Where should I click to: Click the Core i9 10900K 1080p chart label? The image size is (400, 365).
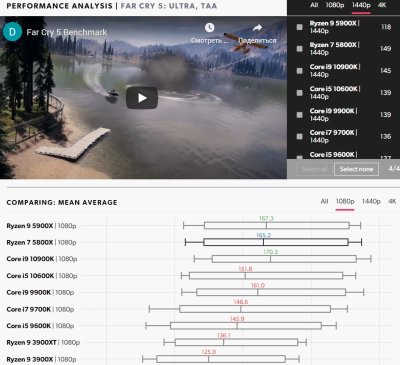tap(42, 259)
